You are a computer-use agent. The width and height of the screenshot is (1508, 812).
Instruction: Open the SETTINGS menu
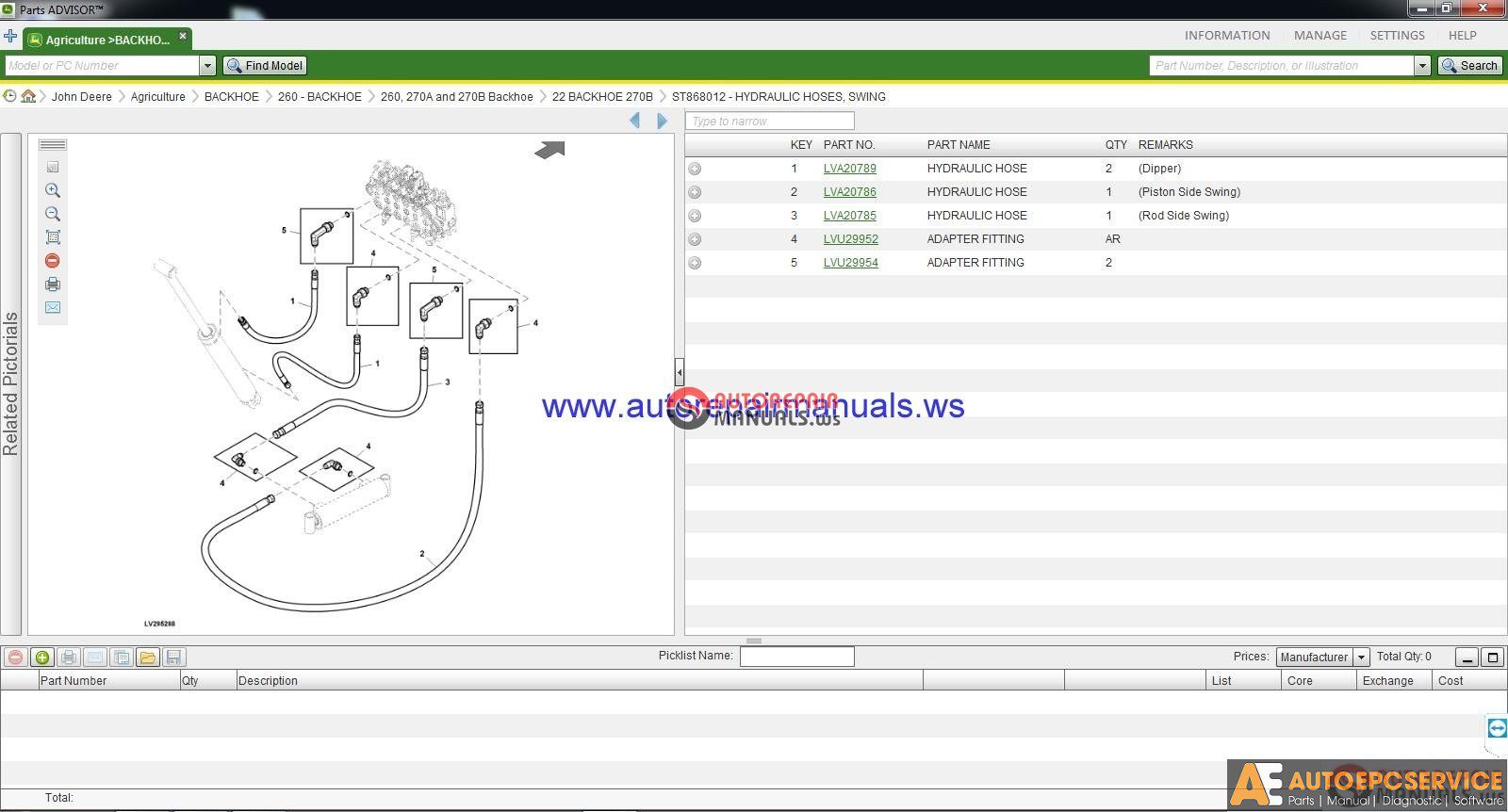tap(1397, 36)
